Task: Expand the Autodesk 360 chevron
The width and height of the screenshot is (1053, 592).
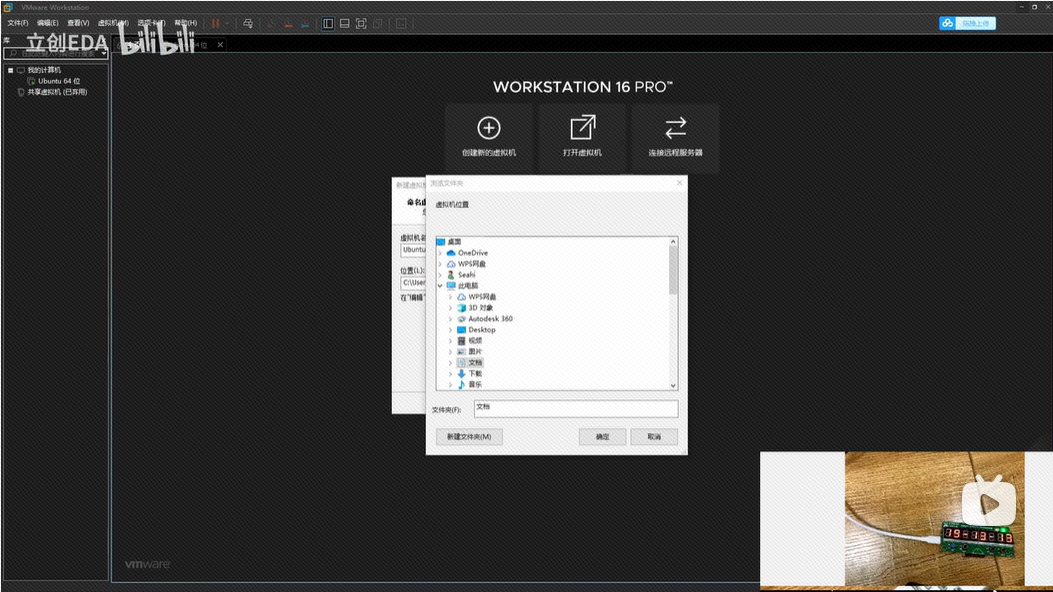Action: coord(451,319)
